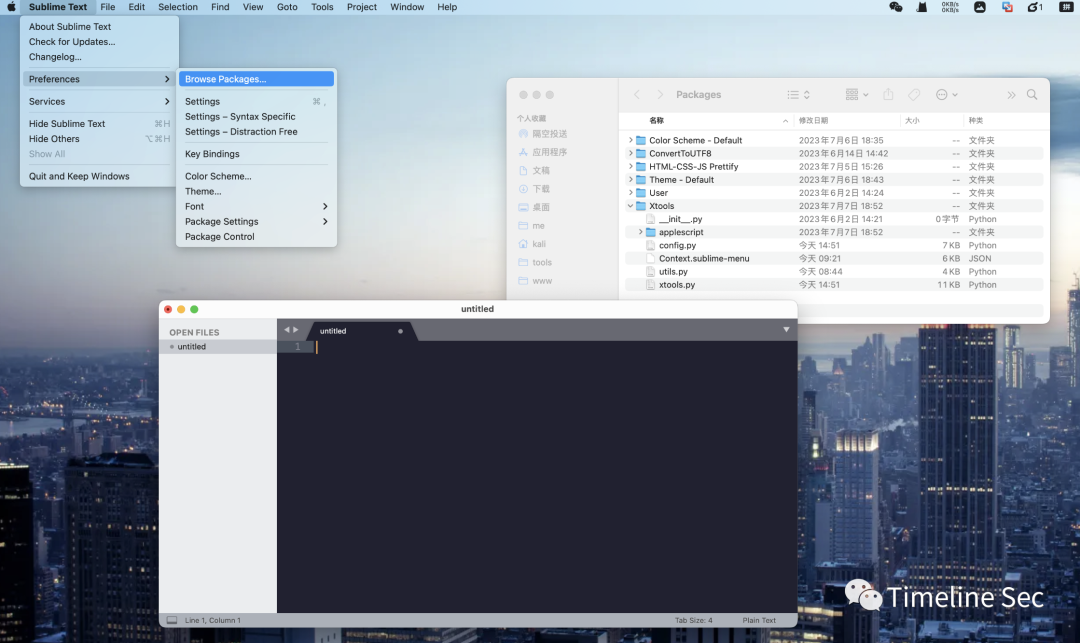The width and height of the screenshot is (1080, 643).
Task: Open the Desktop sidebar item
Action: pos(534,207)
